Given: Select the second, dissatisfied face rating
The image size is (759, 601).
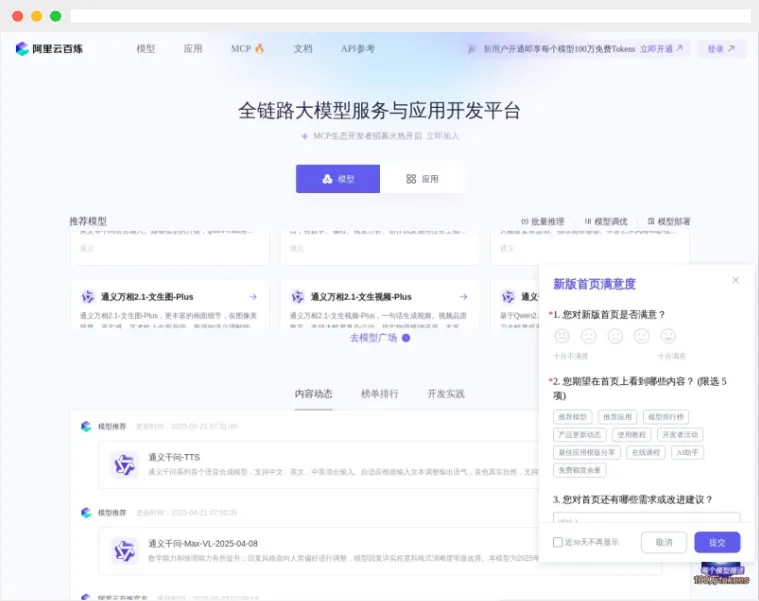Looking at the screenshot, I should click(589, 336).
